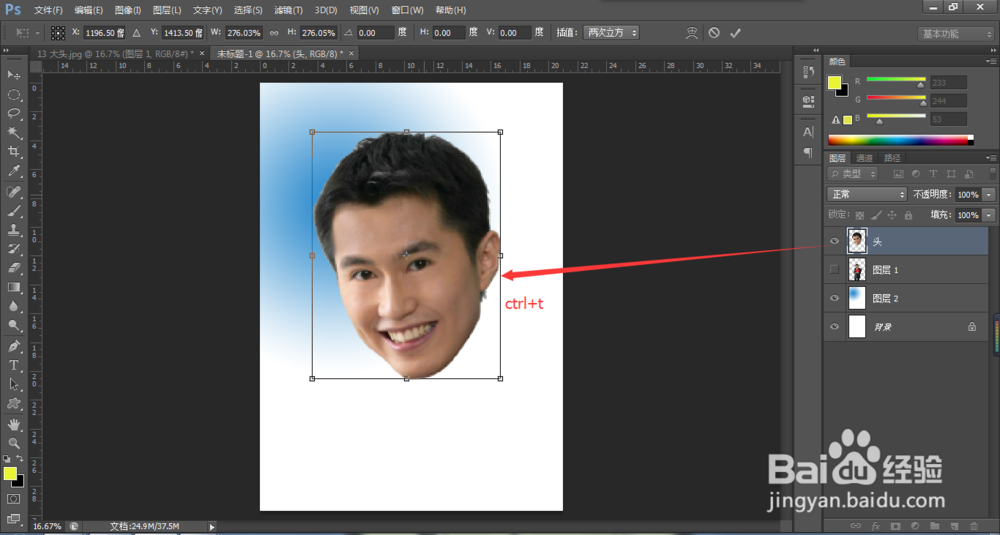
Task: Open the 插值 两次立方 dropdown
Action: click(611, 33)
